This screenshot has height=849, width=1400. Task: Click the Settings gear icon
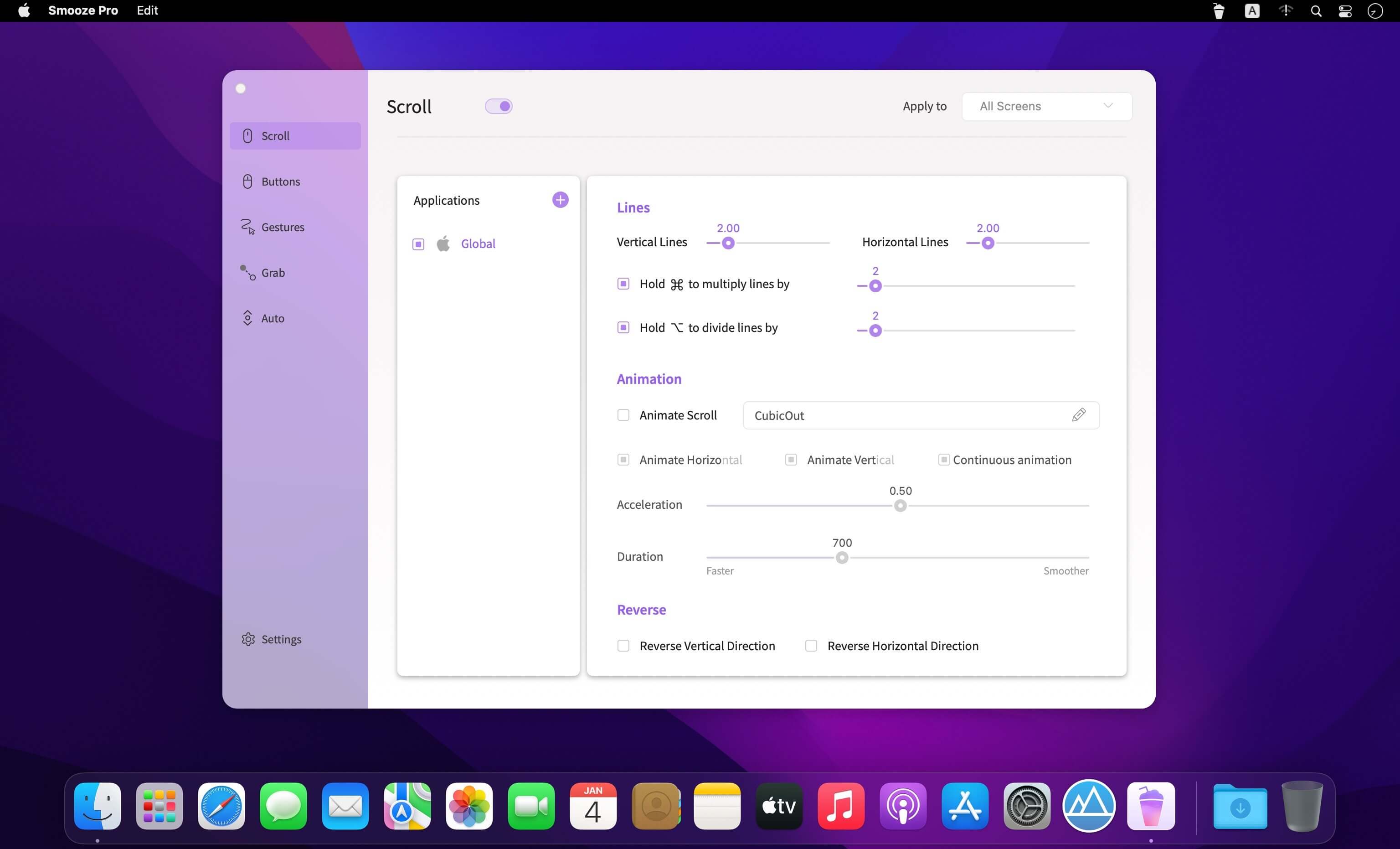[x=248, y=639]
